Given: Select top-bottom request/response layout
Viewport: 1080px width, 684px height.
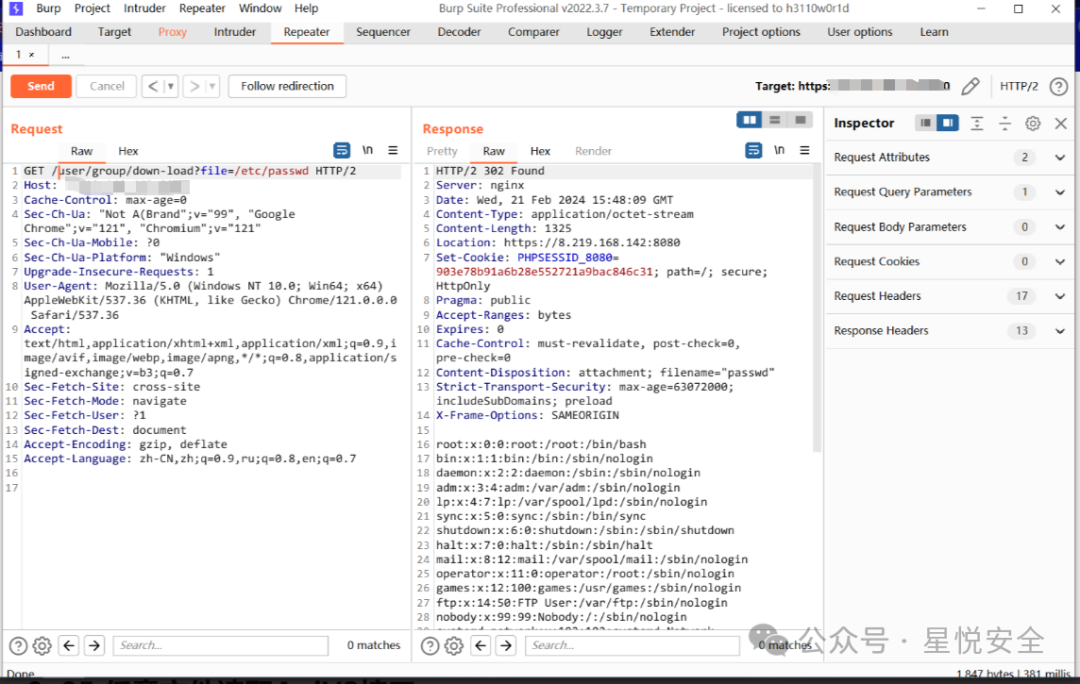Looking at the screenshot, I should (775, 120).
